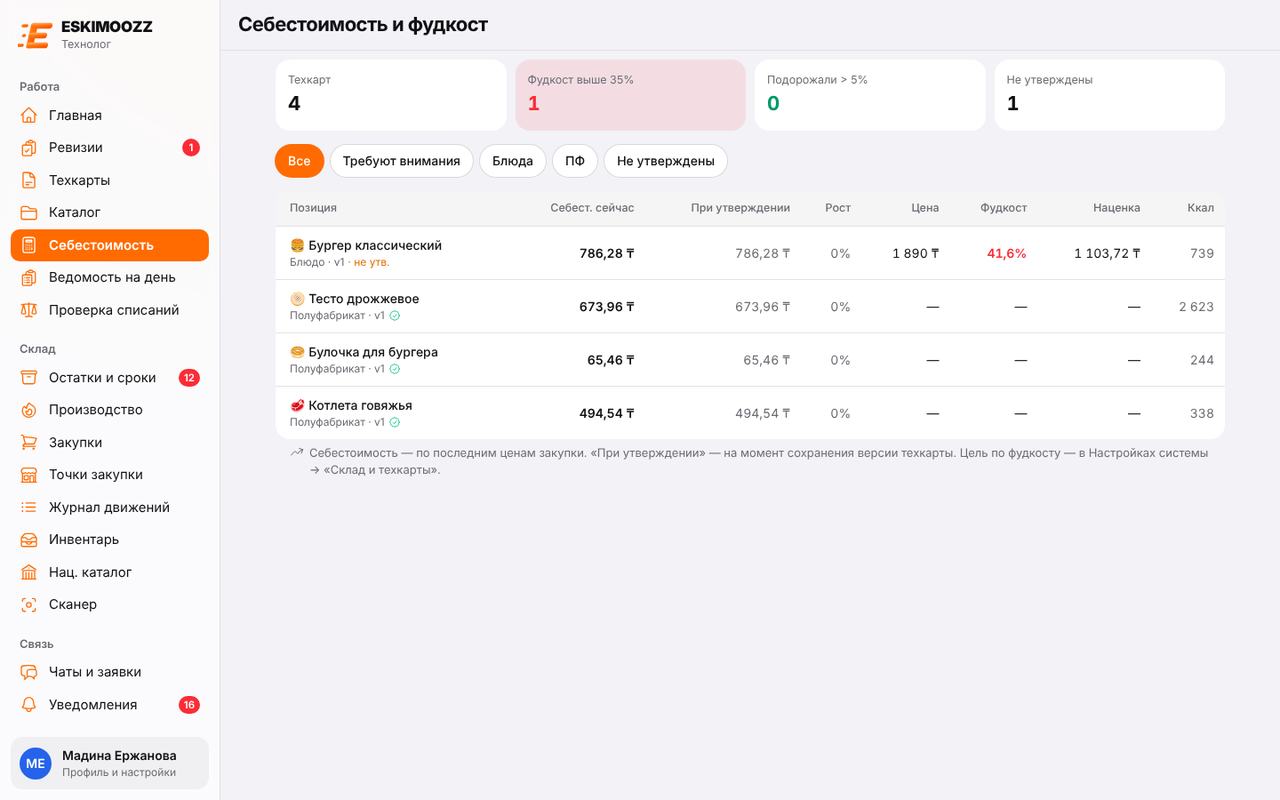Select the Все filter chip
Screen dimensions: 1280x800
click(299, 161)
